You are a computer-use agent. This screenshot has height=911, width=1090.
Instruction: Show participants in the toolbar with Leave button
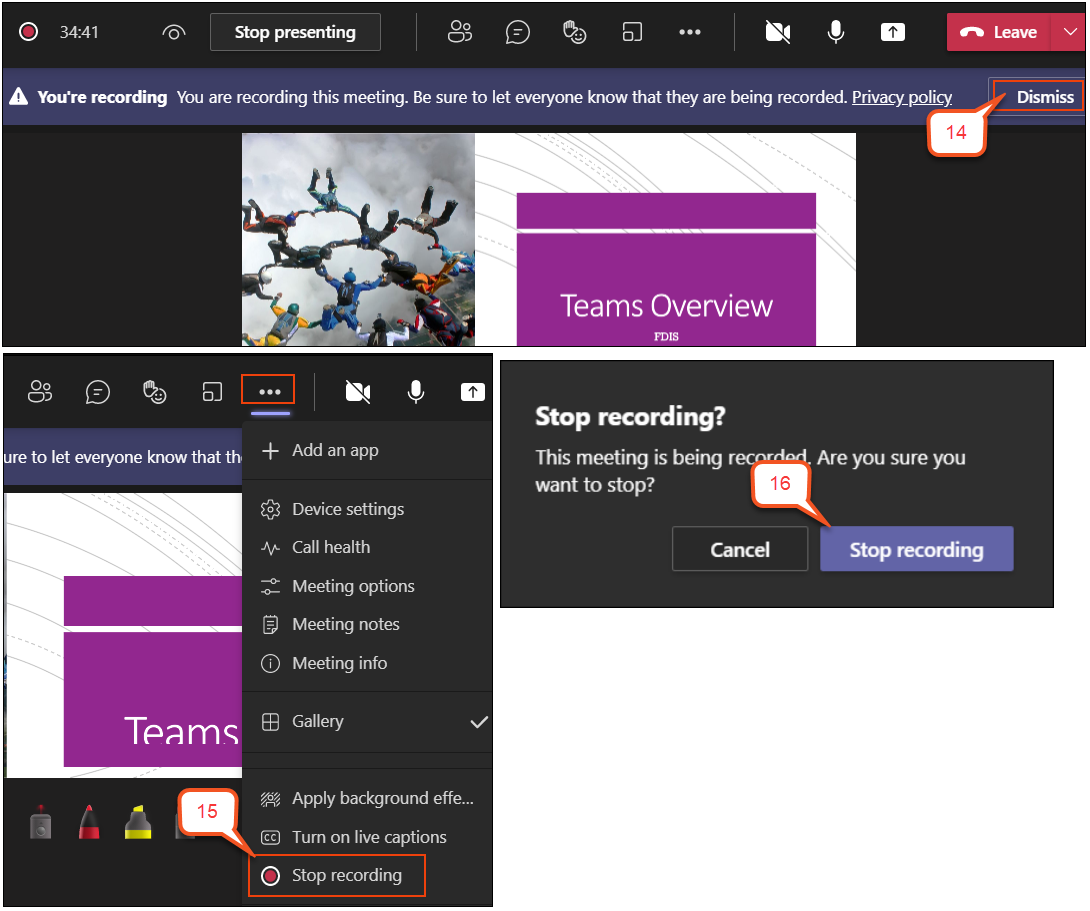coord(459,32)
